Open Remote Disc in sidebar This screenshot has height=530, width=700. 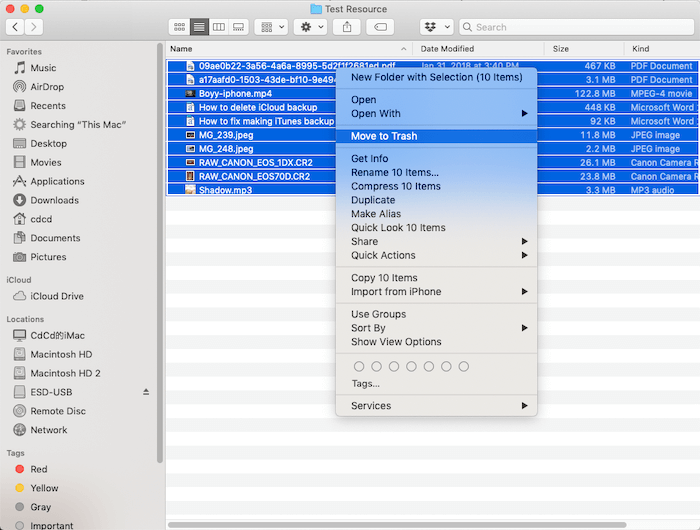click(x=50, y=411)
